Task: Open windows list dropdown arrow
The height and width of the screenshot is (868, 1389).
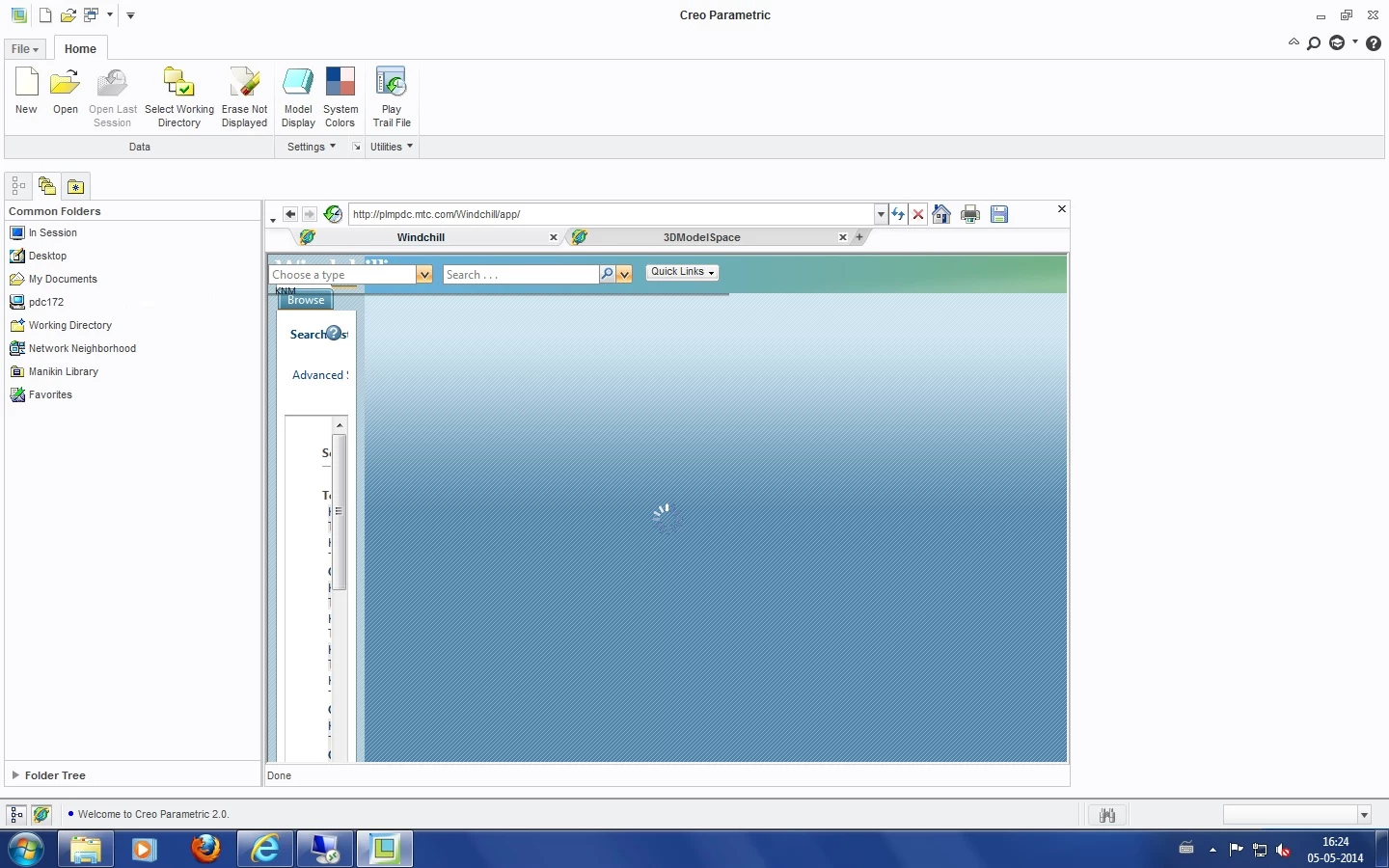Action: click(x=110, y=15)
